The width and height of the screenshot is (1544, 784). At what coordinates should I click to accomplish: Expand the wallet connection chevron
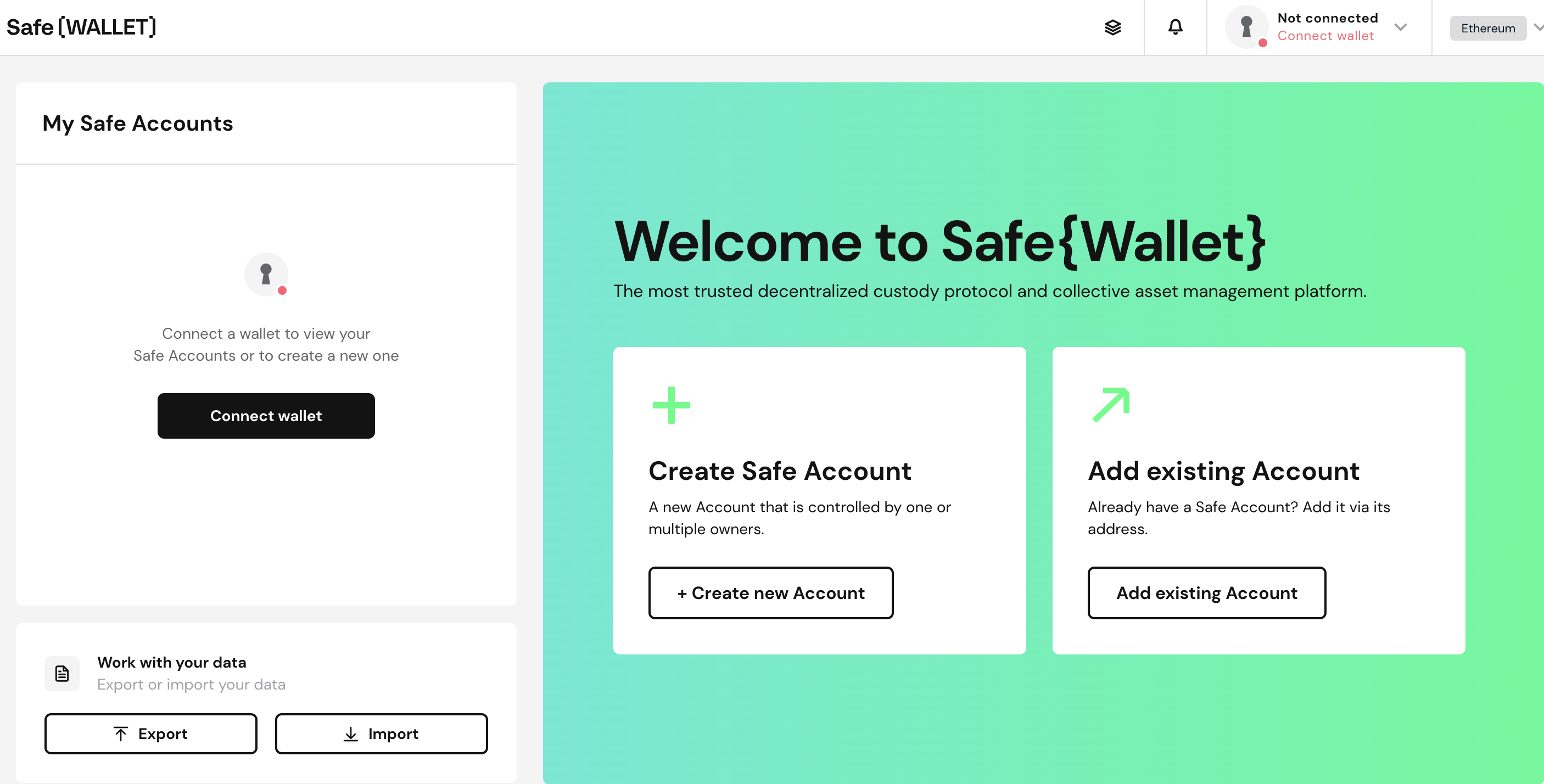point(1400,27)
